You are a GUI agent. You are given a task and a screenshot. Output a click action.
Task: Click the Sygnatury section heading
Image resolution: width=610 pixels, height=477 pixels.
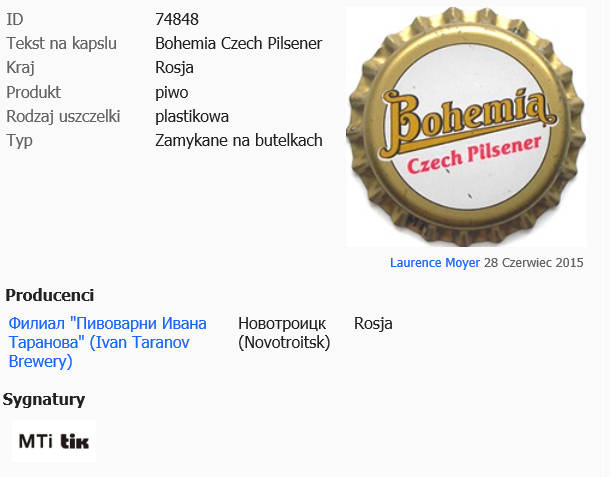(x=44, y=400)
